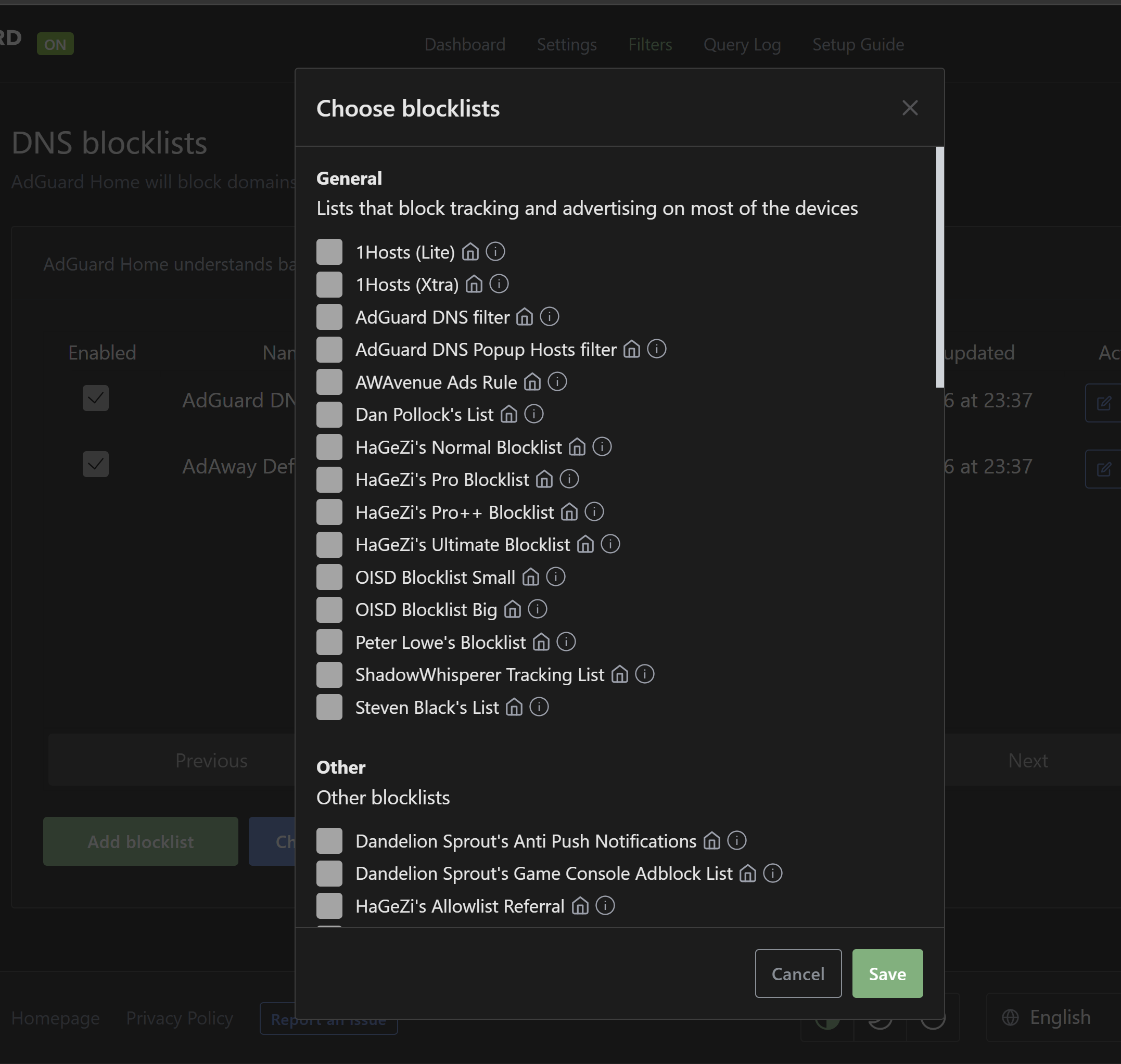The width and height of the screenshot is (1121, 1064).
Task: Show info for AdGuard DNS Popup Hosts filter
Action: (x=656, y=349)
